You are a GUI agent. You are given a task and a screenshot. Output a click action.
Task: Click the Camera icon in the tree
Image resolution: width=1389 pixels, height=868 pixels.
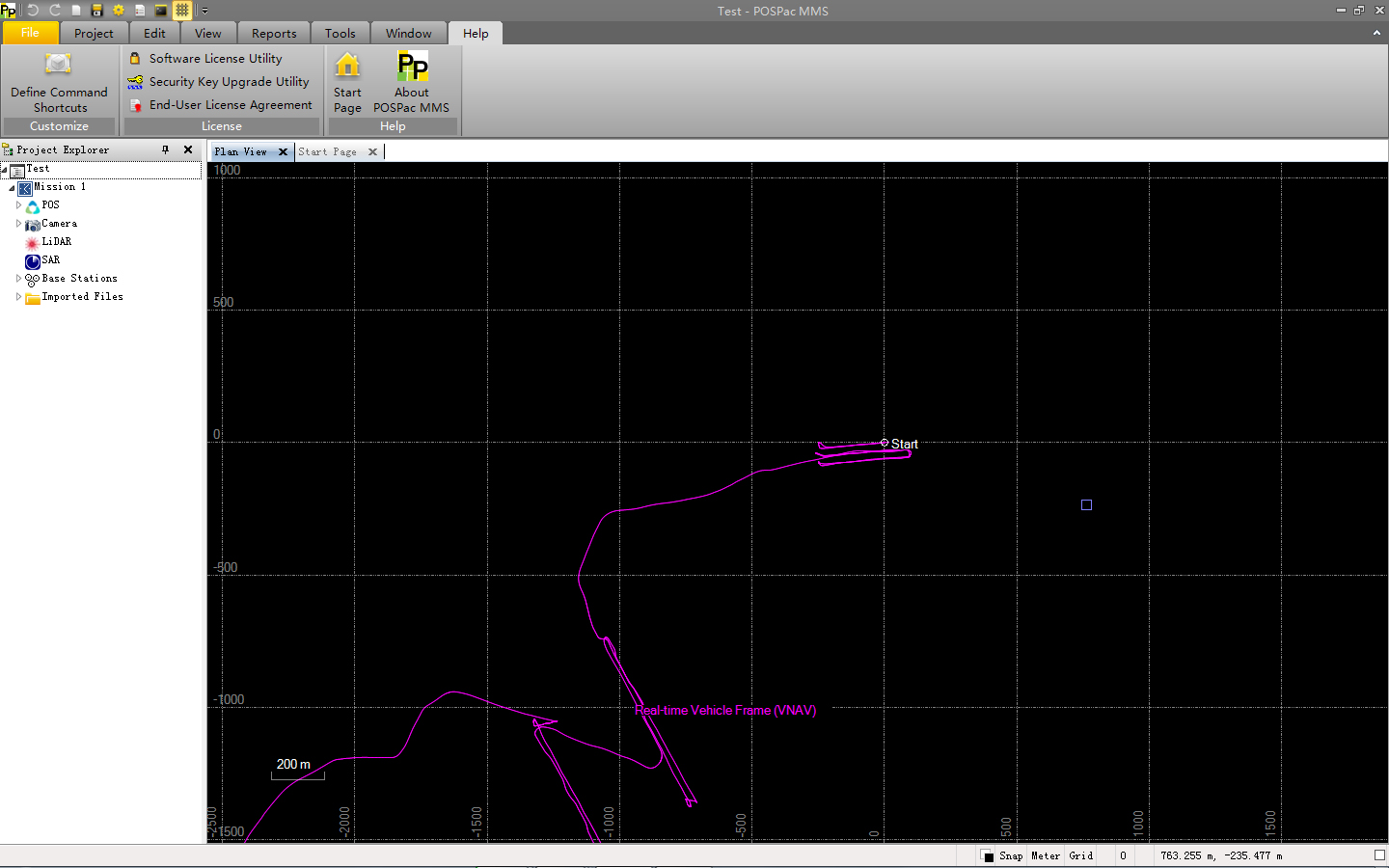(32, 225)
